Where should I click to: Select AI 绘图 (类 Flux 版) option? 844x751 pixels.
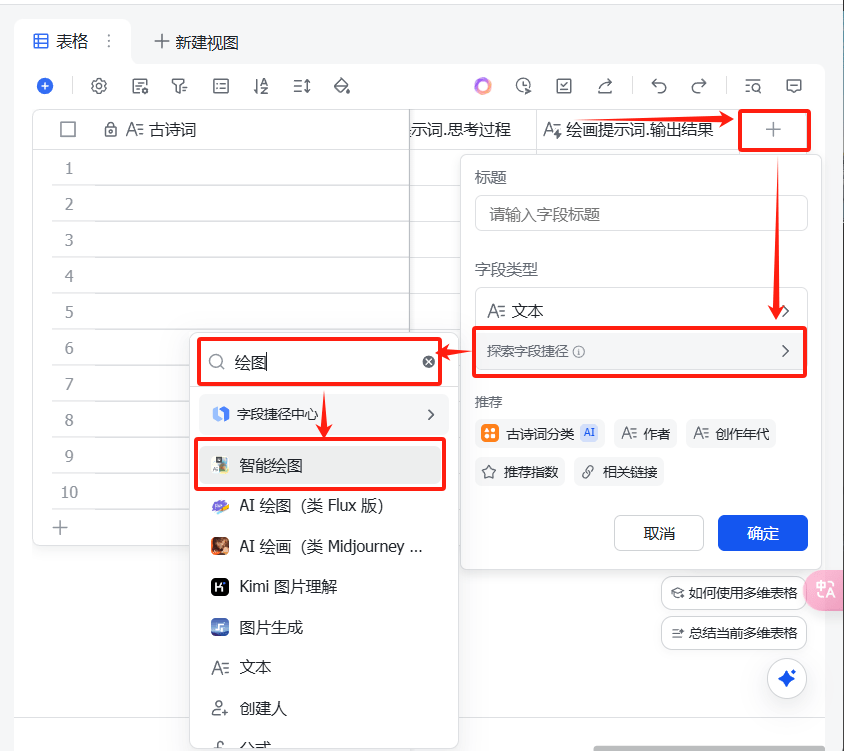(x=323, y=506)
